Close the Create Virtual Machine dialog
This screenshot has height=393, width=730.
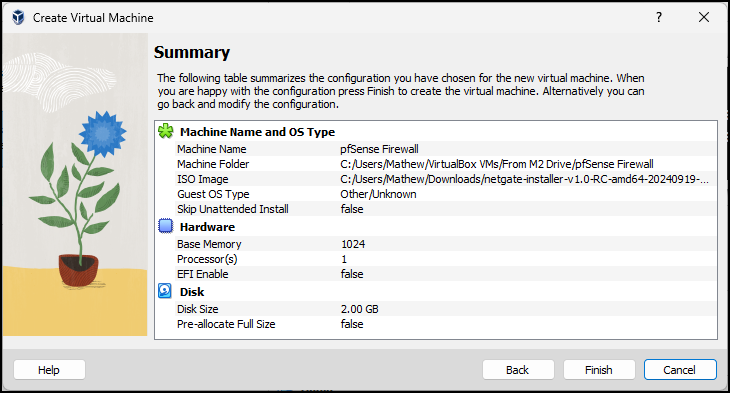tap(704, 17)
